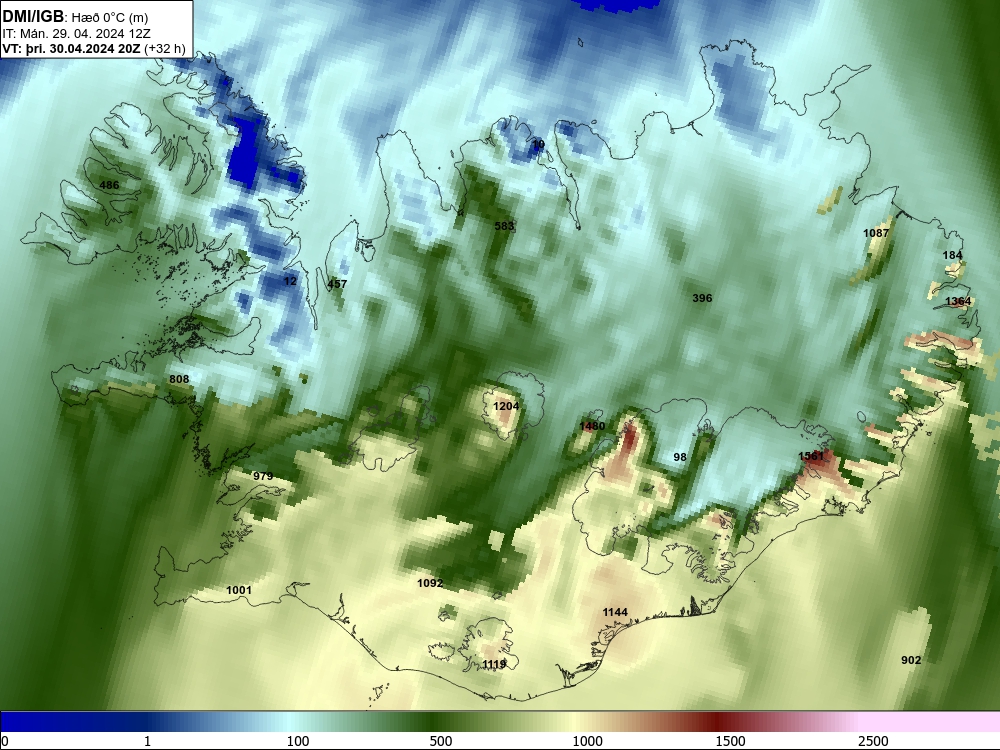Click the map value 902 offshore
Screen dimensions: 1000x750
[911, 660]
